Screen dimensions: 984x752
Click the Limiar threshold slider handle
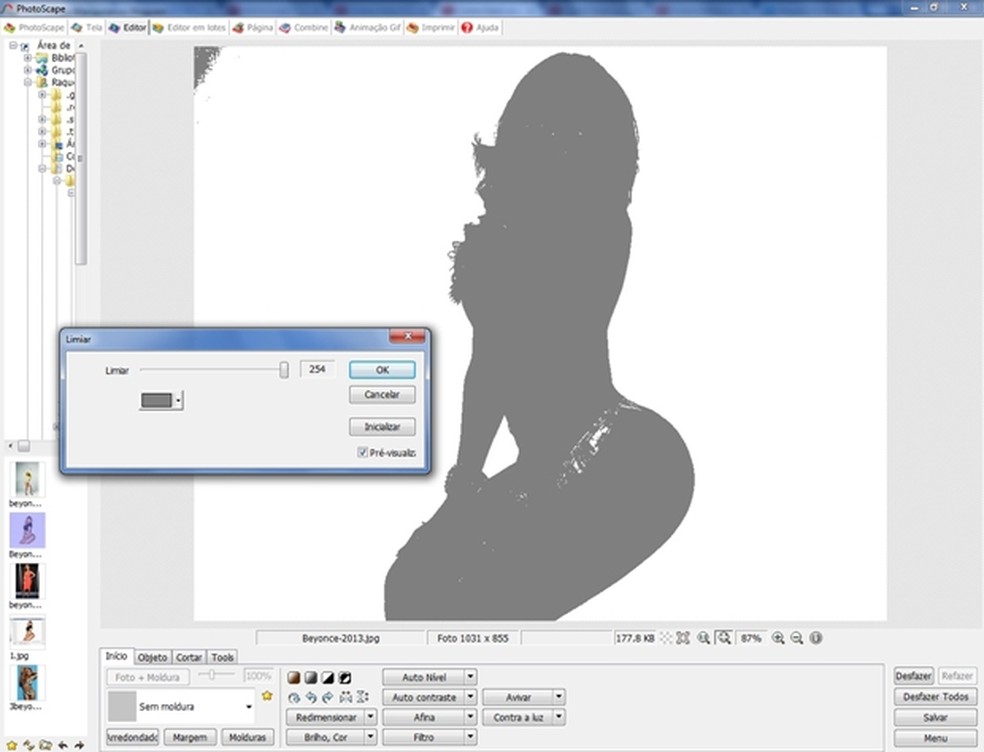pos(284,370)
